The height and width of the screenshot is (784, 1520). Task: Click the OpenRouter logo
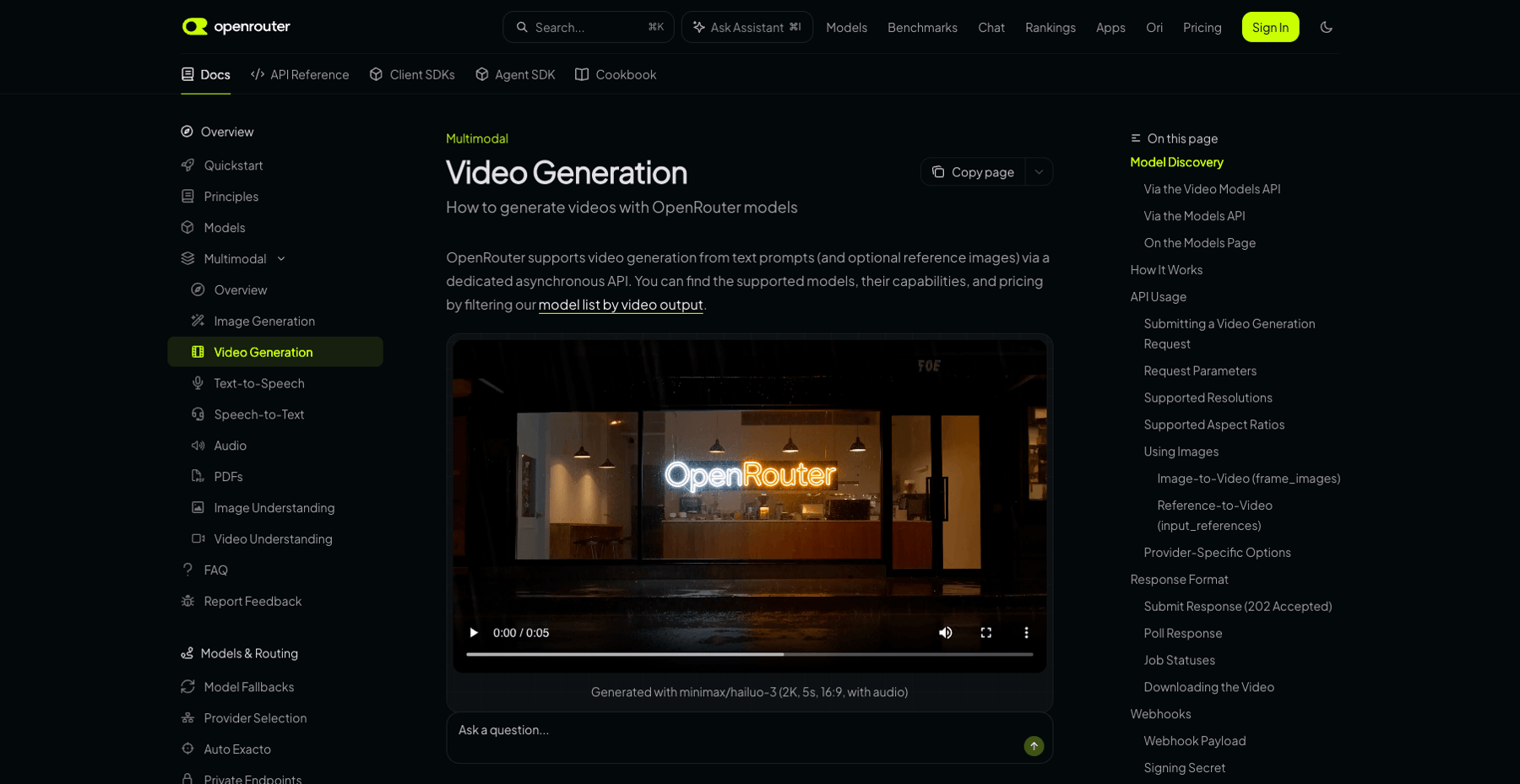(236, 27)
